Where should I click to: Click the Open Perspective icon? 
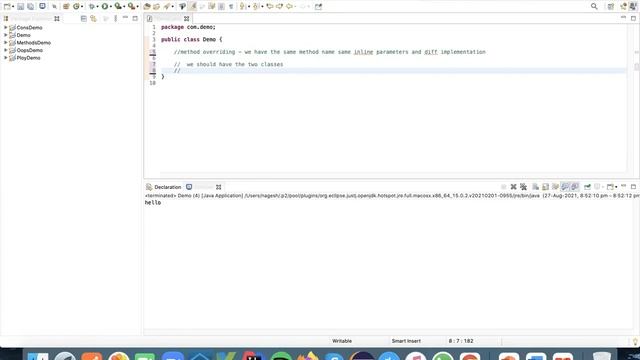click(611, 6)
